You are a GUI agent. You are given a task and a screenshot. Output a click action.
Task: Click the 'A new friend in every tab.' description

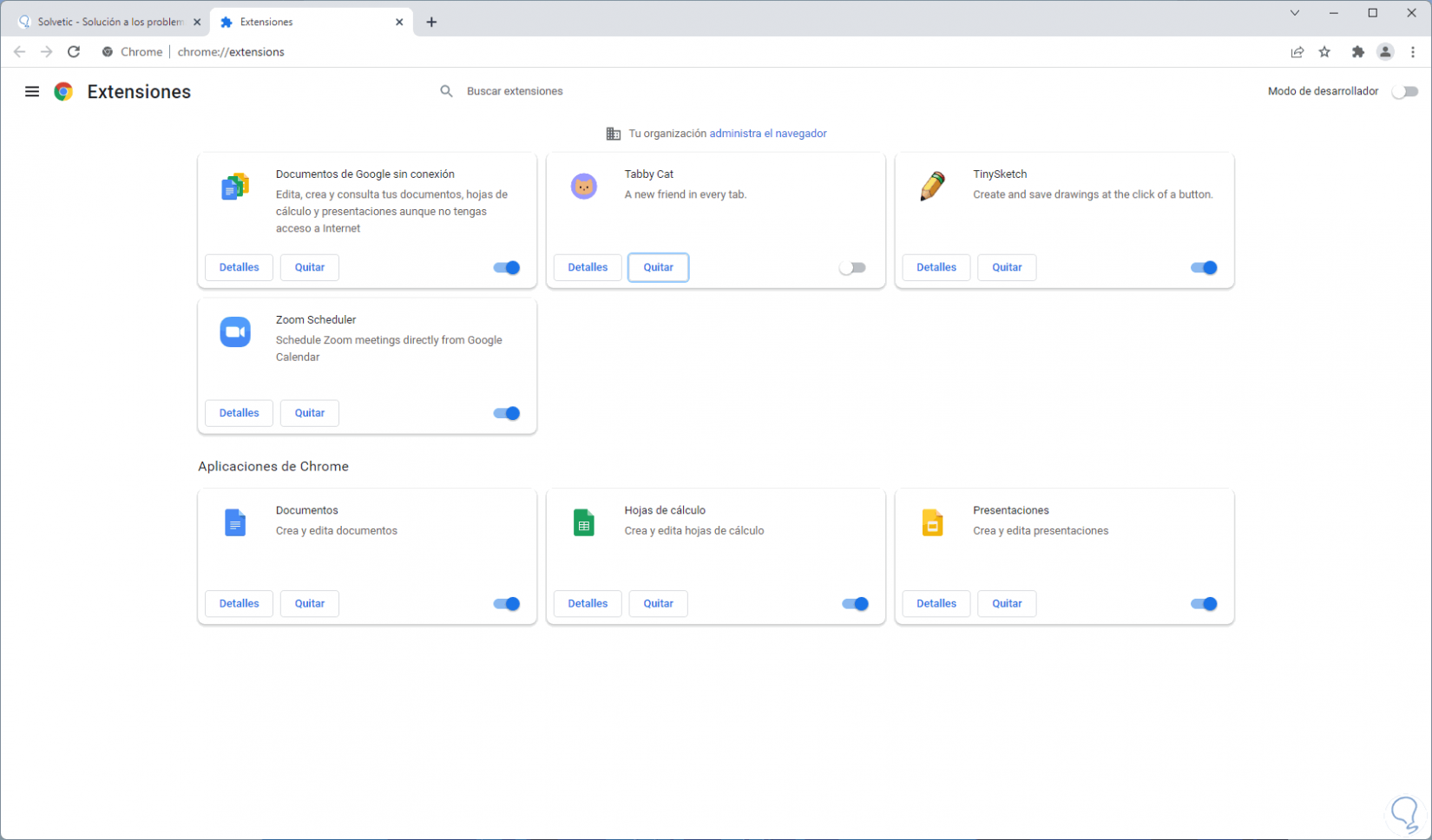pyautogui.click(x=686, y=194)
